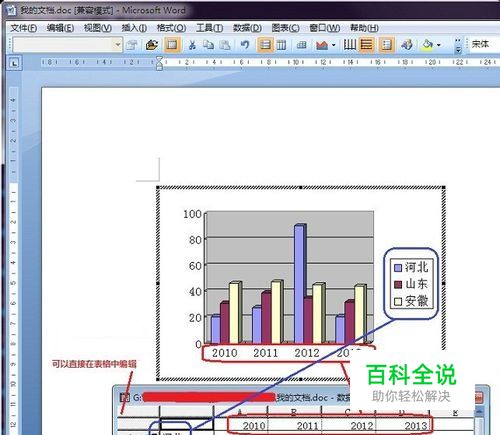Open the 帮助(H) menu
Screen dimensions: 500x435
click(364, 28)
